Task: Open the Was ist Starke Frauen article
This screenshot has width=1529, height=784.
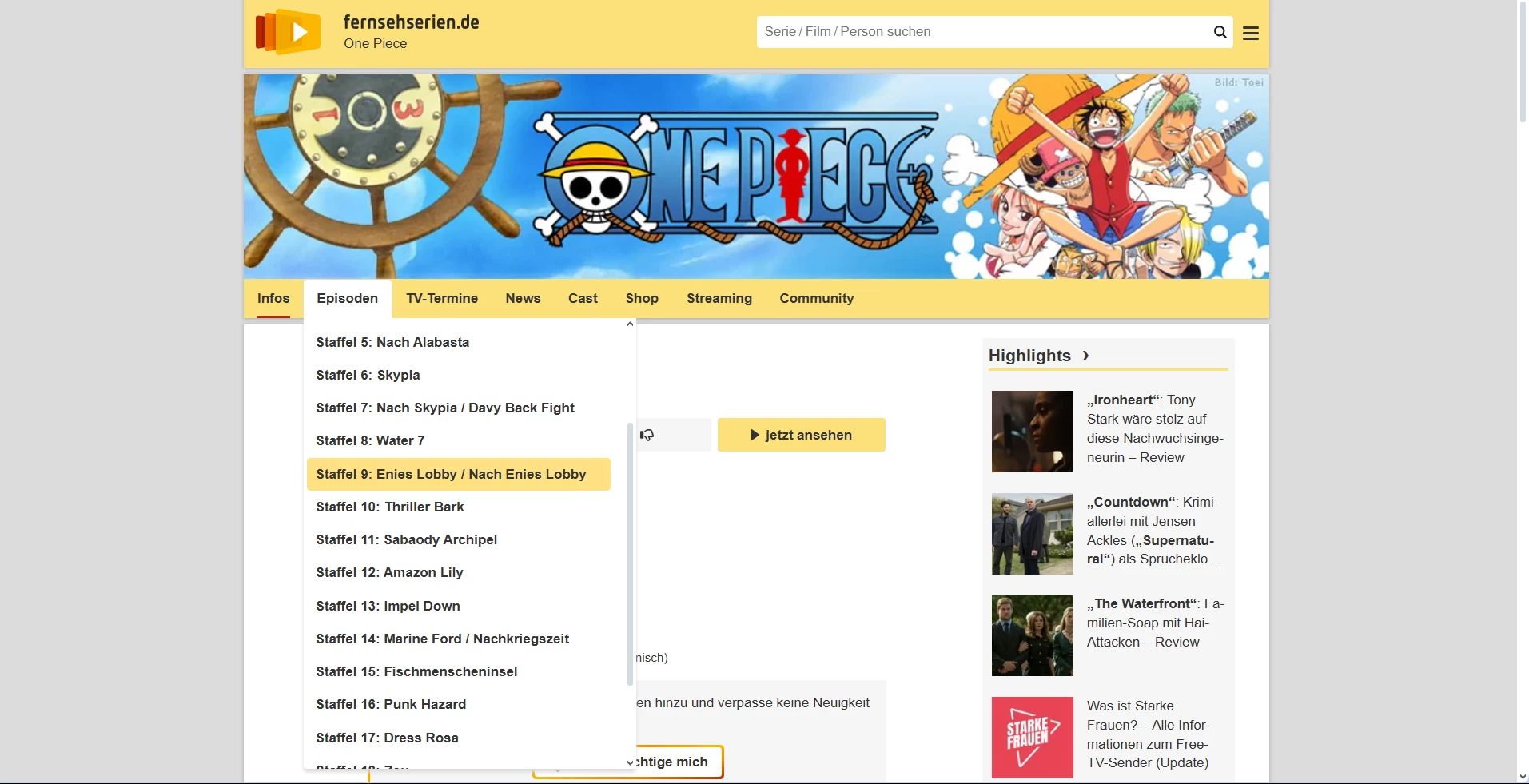Action: coord(1149,734)
